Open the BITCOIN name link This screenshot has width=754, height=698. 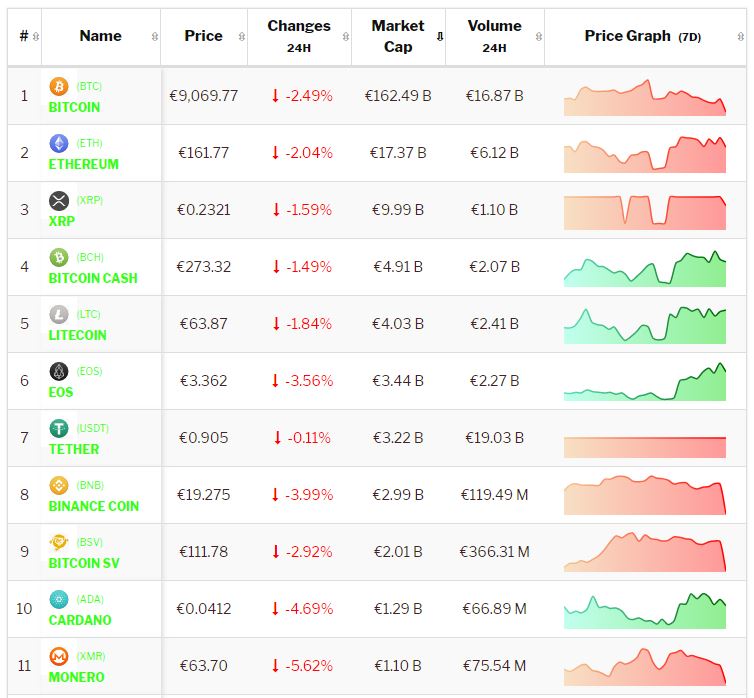[x=74, y=107]
